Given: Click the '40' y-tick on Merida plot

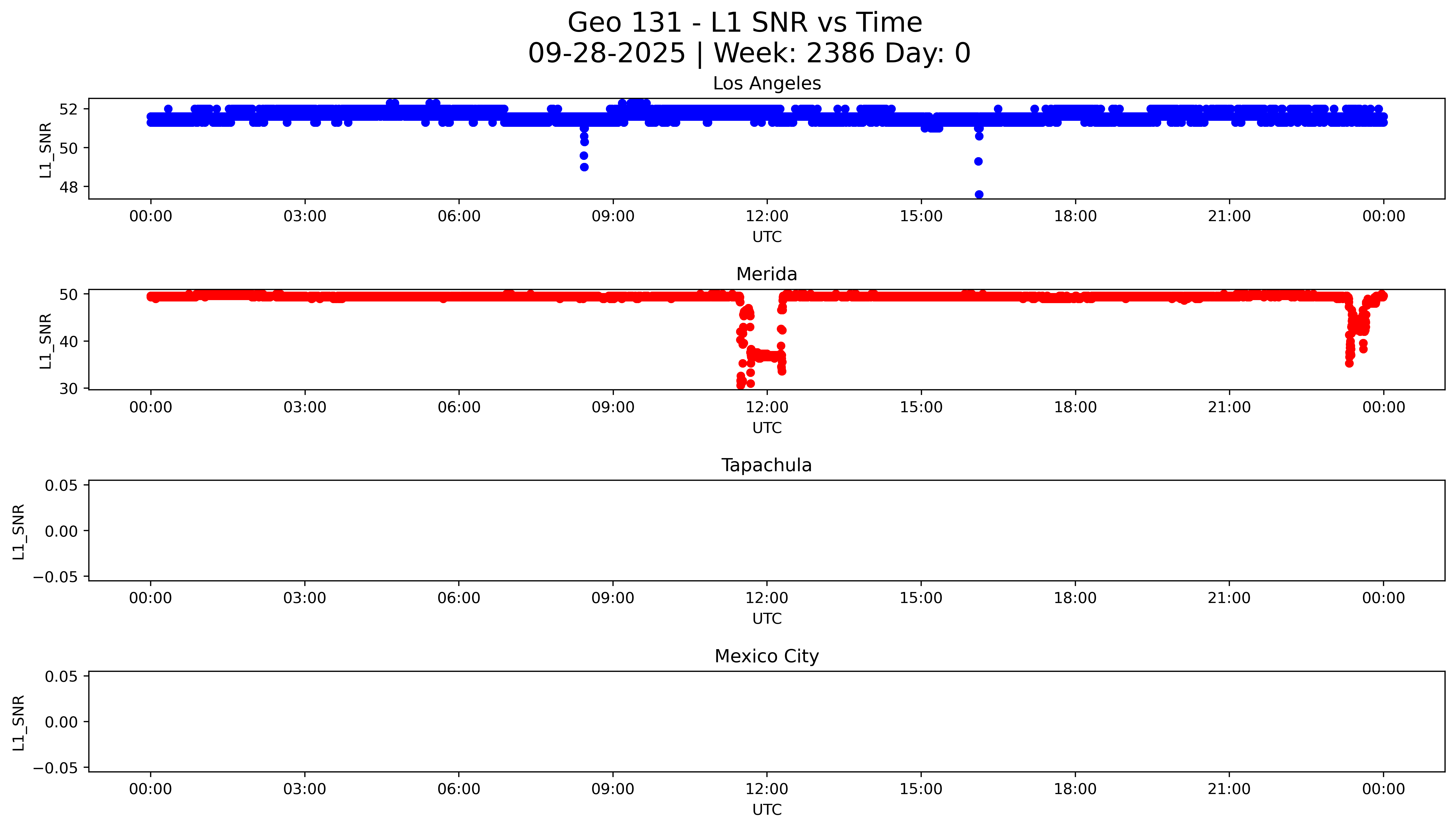Looking at the screenshot, I should coord(68,342).
